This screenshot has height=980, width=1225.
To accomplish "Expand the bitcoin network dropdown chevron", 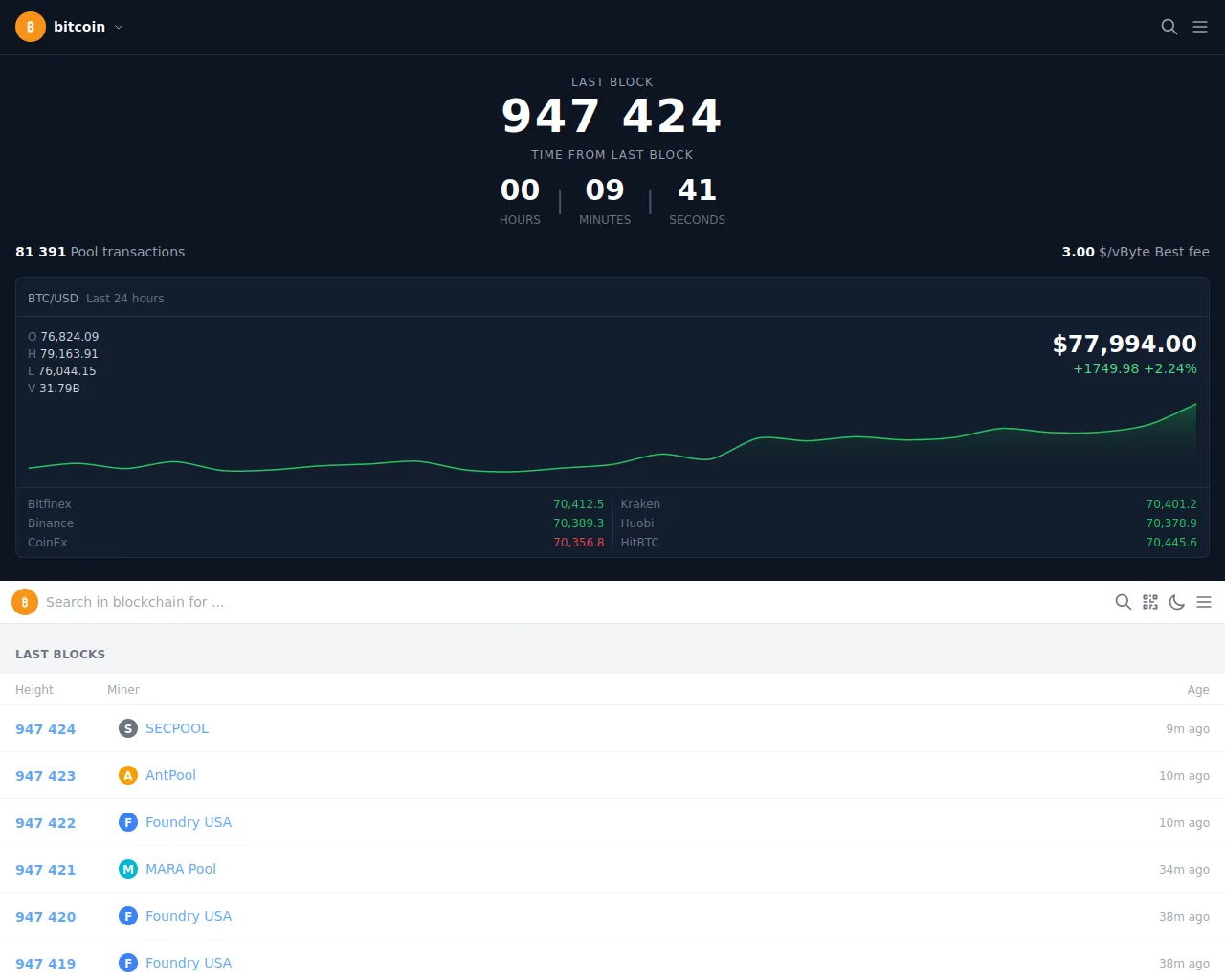I will [119, 27].
